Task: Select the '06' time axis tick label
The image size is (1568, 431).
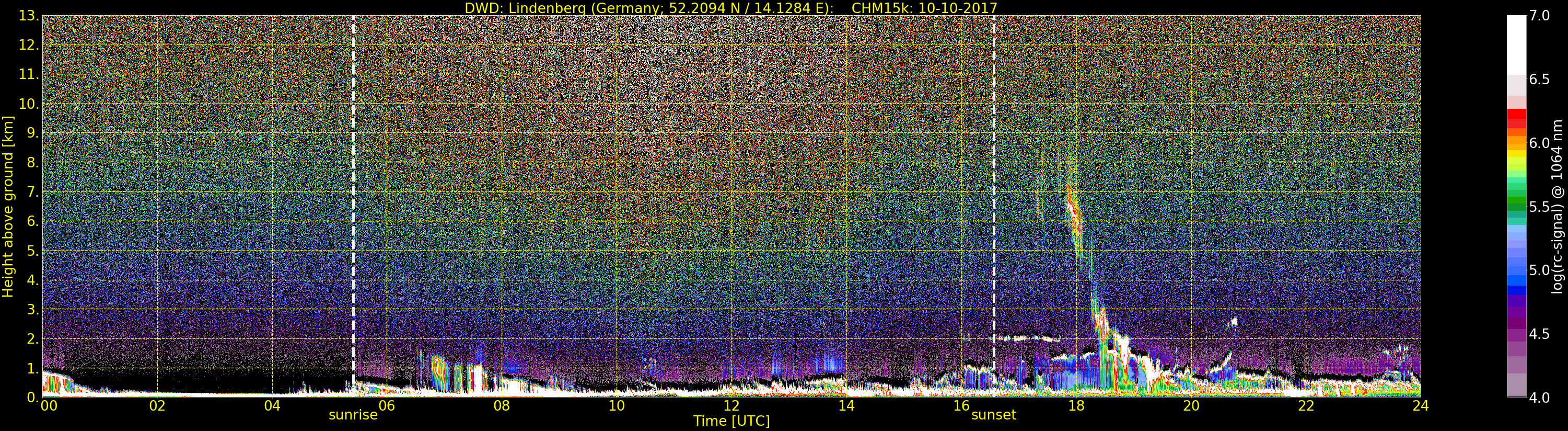Action: [387, 405]
